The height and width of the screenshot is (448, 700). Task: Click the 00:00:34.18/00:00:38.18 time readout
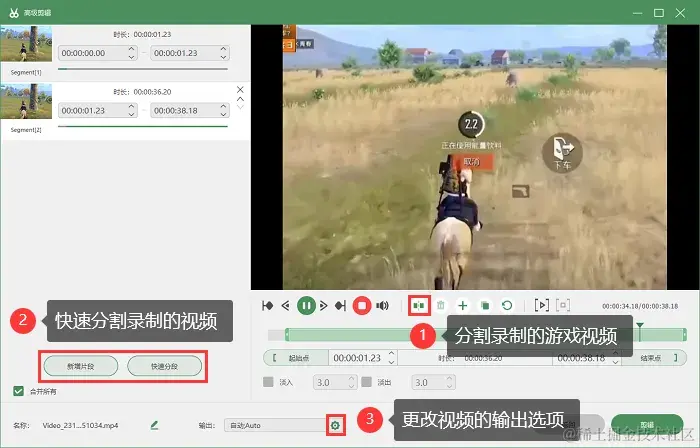click(x=640, y=306)
